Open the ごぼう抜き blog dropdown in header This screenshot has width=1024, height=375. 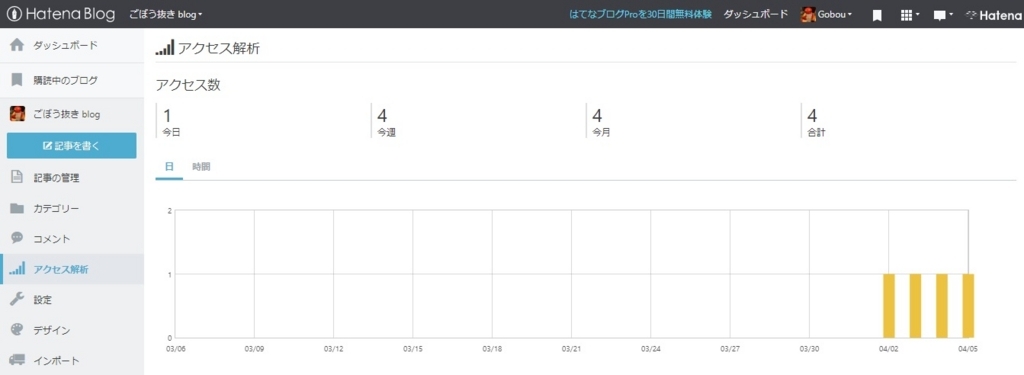tap(166, 14)
